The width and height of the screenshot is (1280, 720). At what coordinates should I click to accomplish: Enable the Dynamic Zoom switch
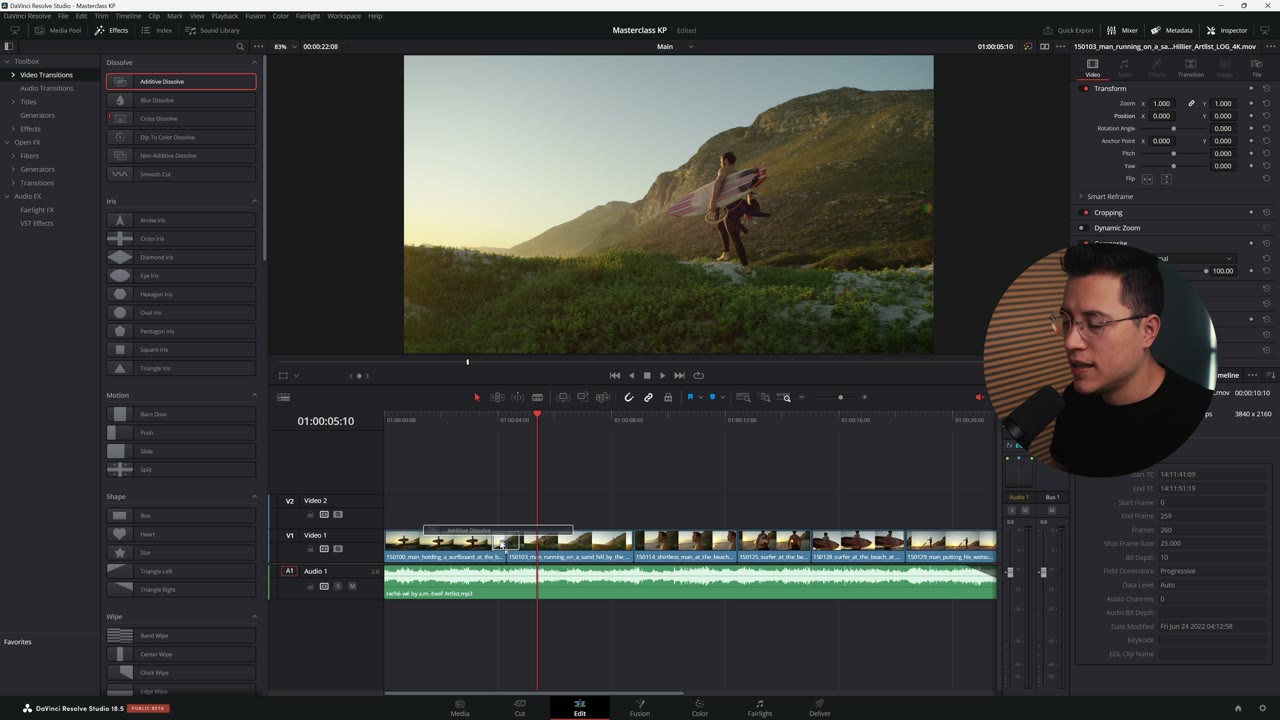pyautogui.click(x=1081, y=228)
